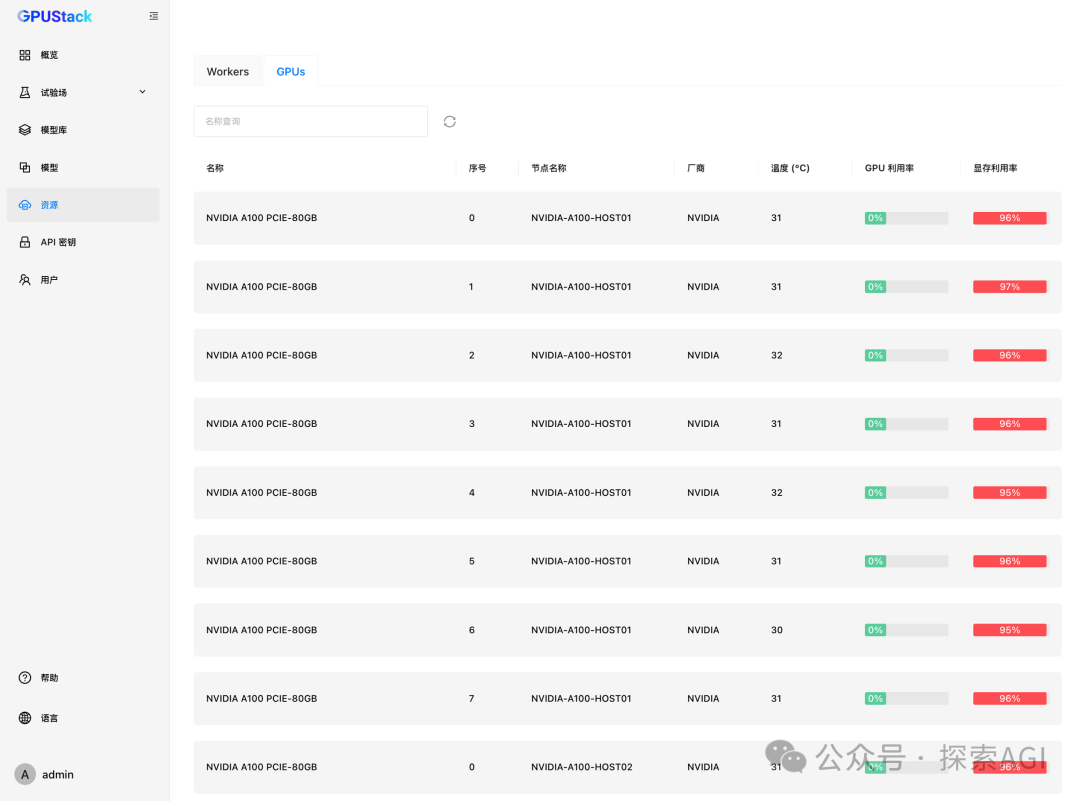Viewport: 1080px width, 801px height.
Task: Click GPU name in HOST02 row
Action: (x=262, y=767)
